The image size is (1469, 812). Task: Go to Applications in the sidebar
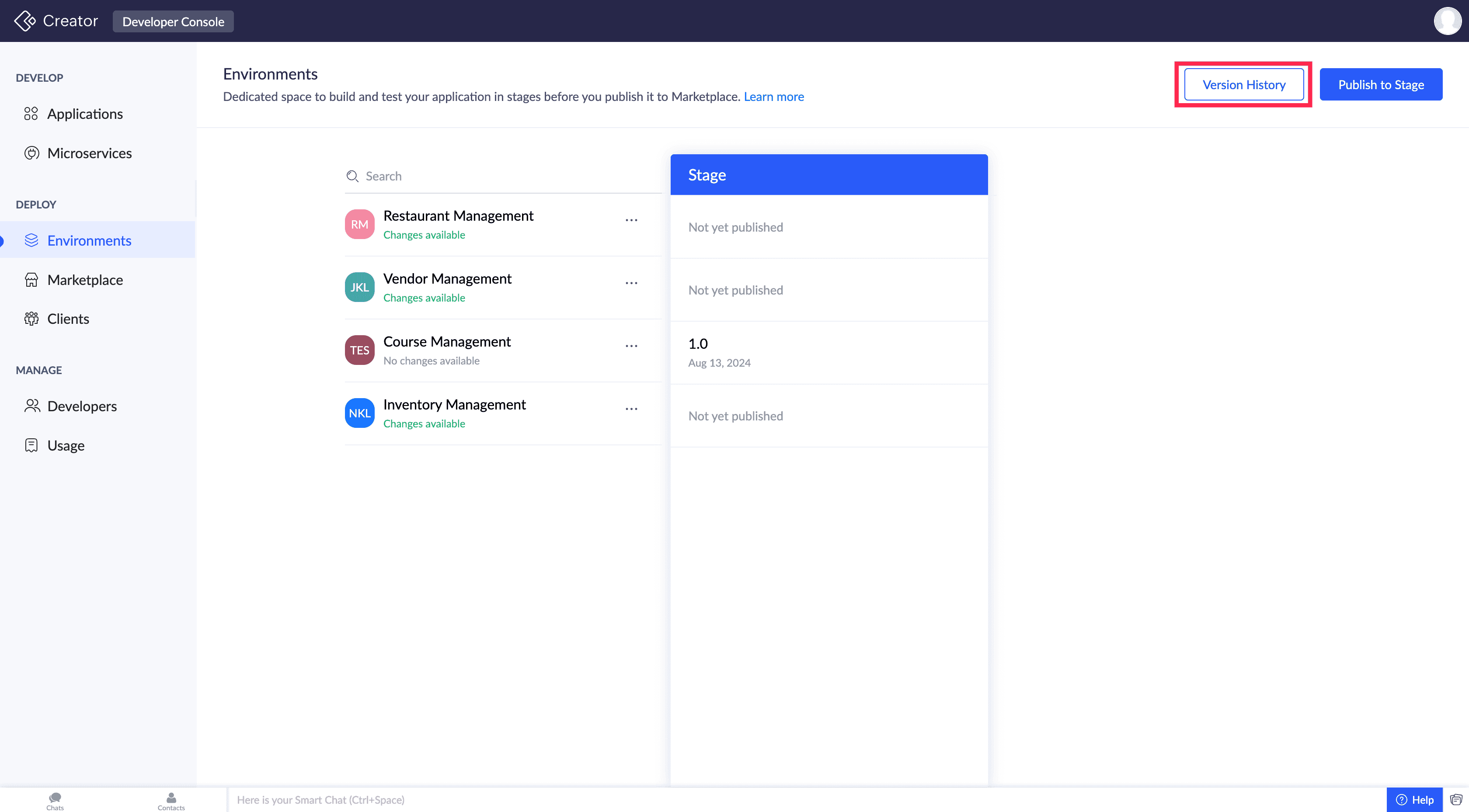[84, 114]
